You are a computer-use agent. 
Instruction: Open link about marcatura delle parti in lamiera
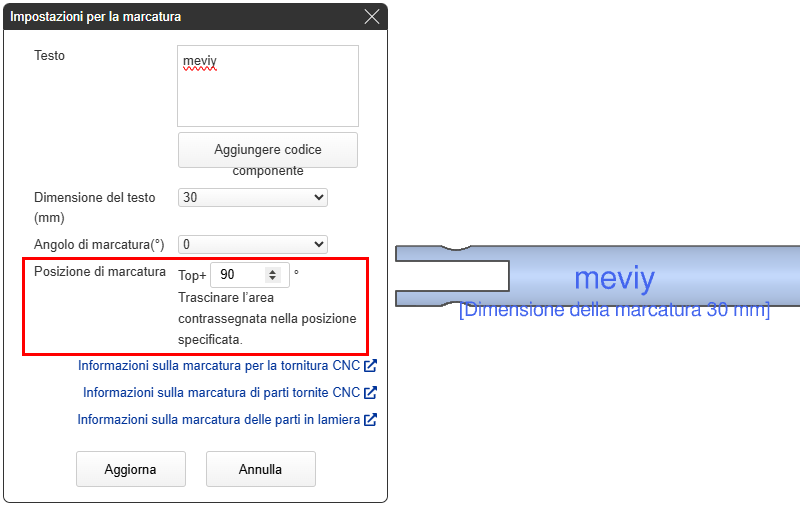(218, 420)
